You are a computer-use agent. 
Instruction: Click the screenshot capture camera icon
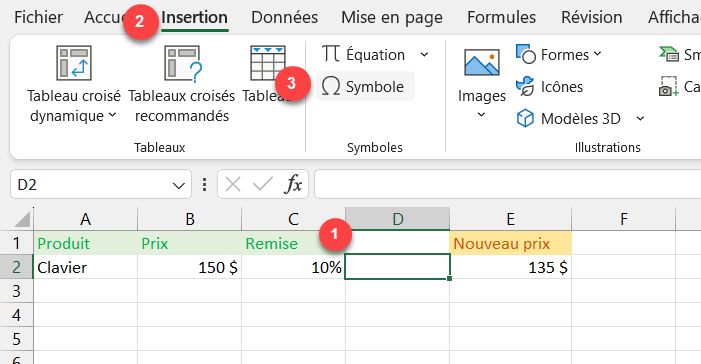pos(668,86)
